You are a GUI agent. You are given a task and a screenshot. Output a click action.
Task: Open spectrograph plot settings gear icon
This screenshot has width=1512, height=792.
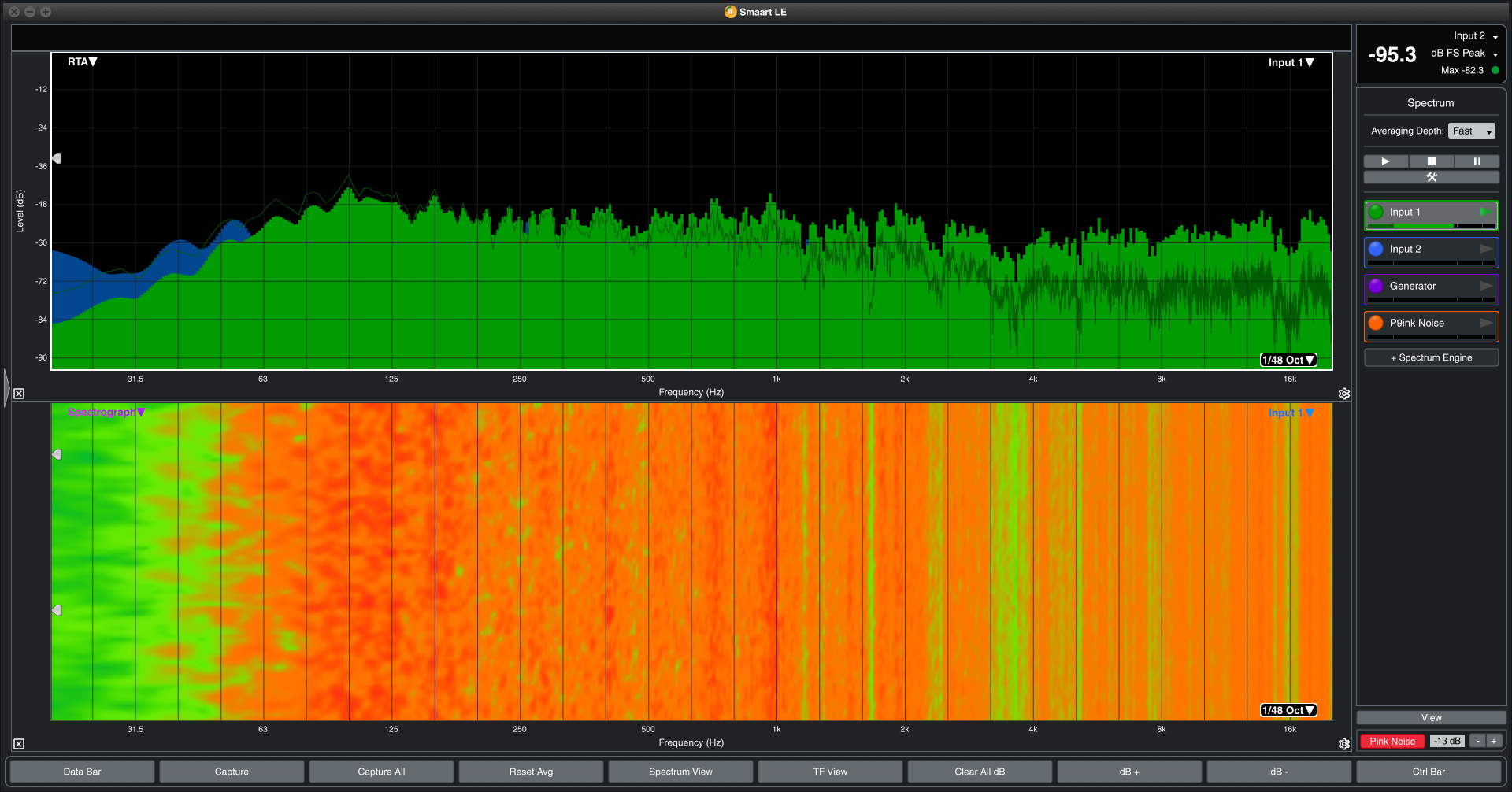pos(1344,744)
